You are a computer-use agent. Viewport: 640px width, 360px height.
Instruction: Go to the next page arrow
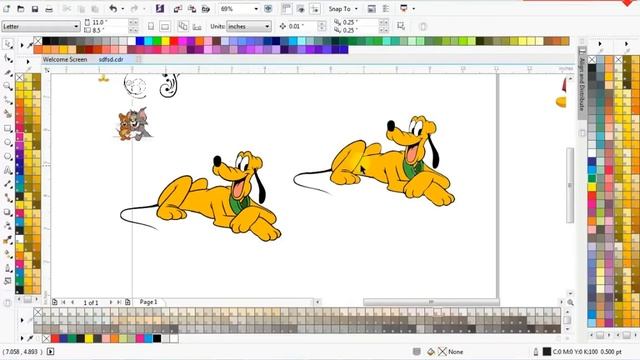110,302
